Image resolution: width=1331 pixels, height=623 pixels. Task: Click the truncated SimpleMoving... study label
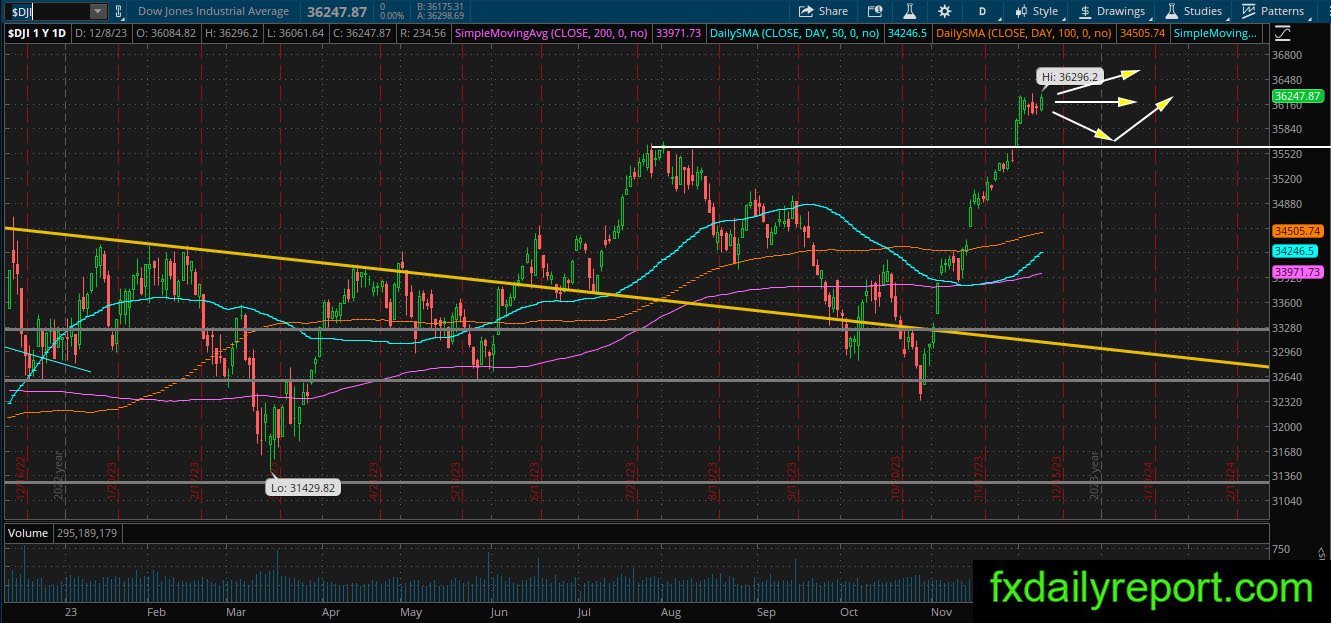click(x=1215, y=33)
